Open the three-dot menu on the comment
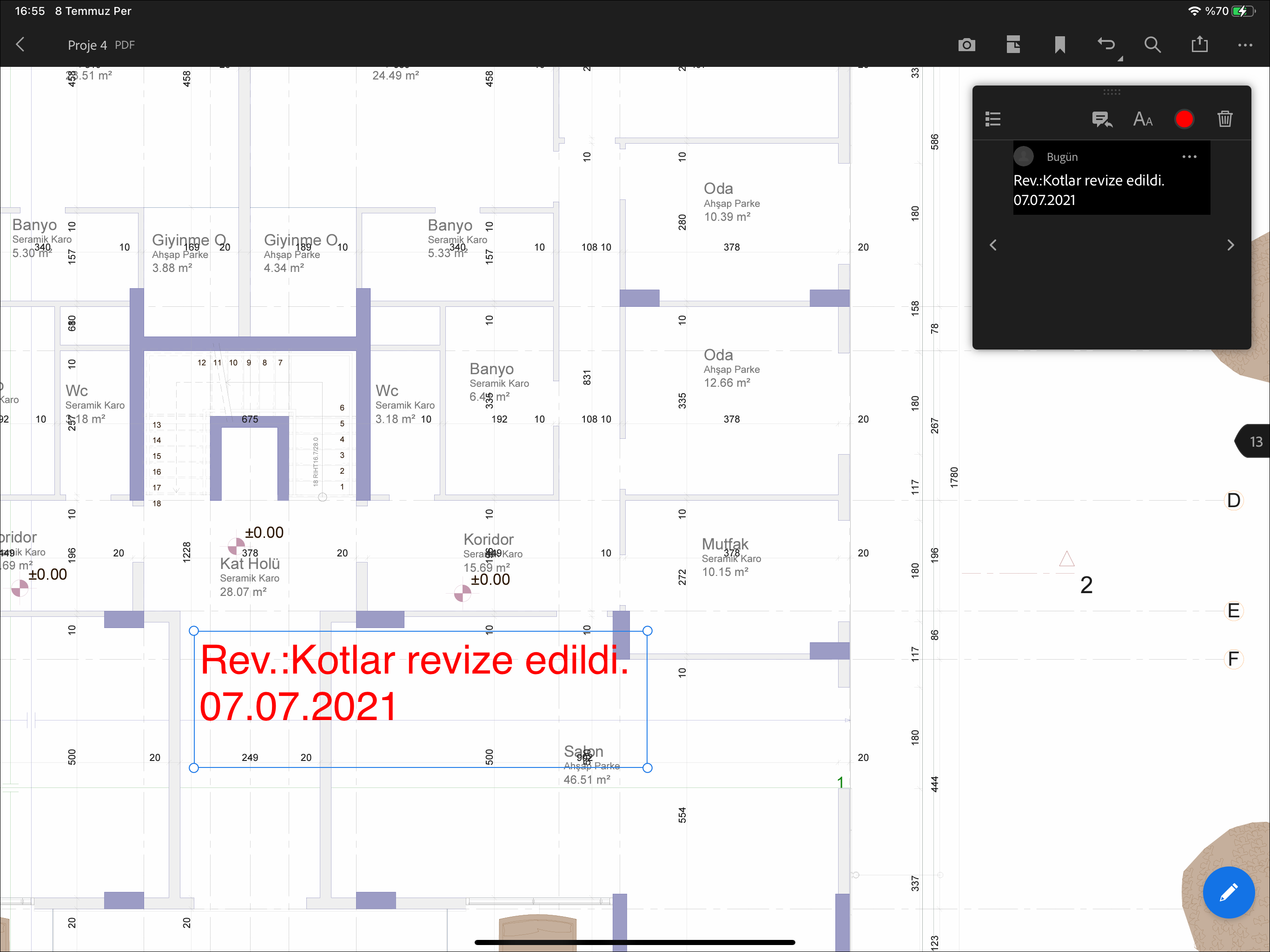Screen dimensions: 1270x952 click(x=1189, y=157)
